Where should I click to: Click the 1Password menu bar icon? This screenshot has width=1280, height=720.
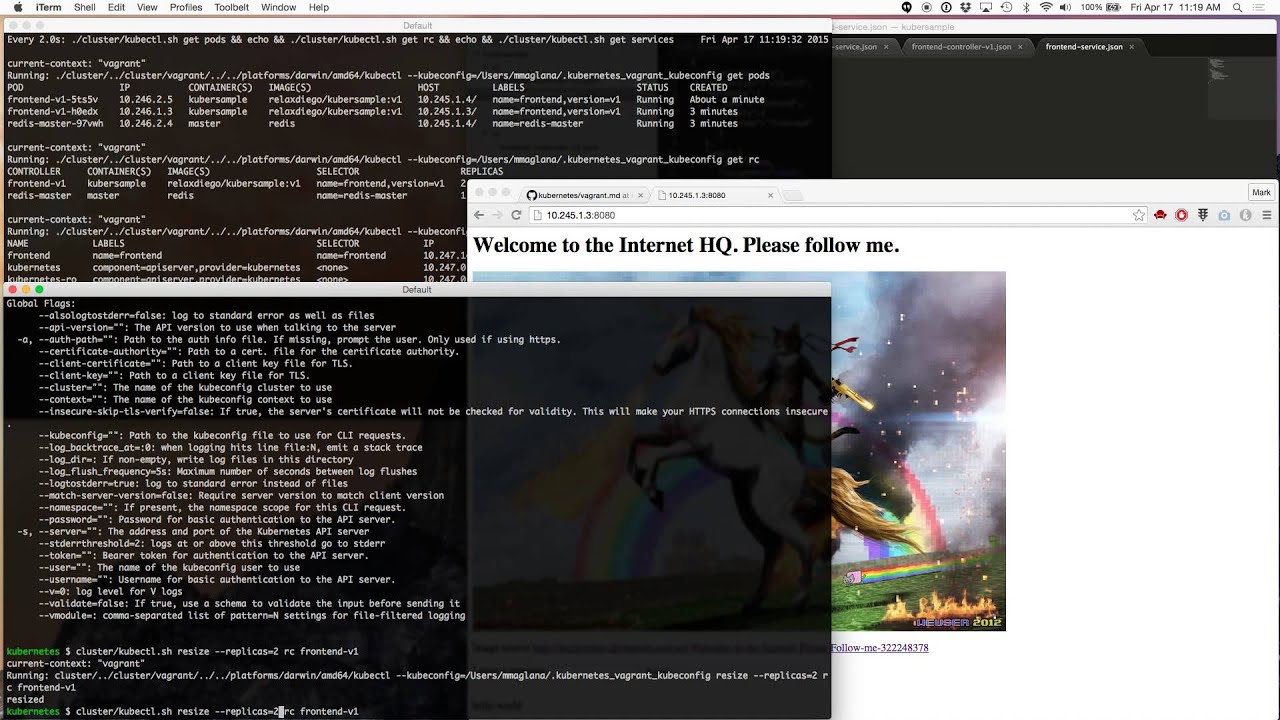click(945, 7)
